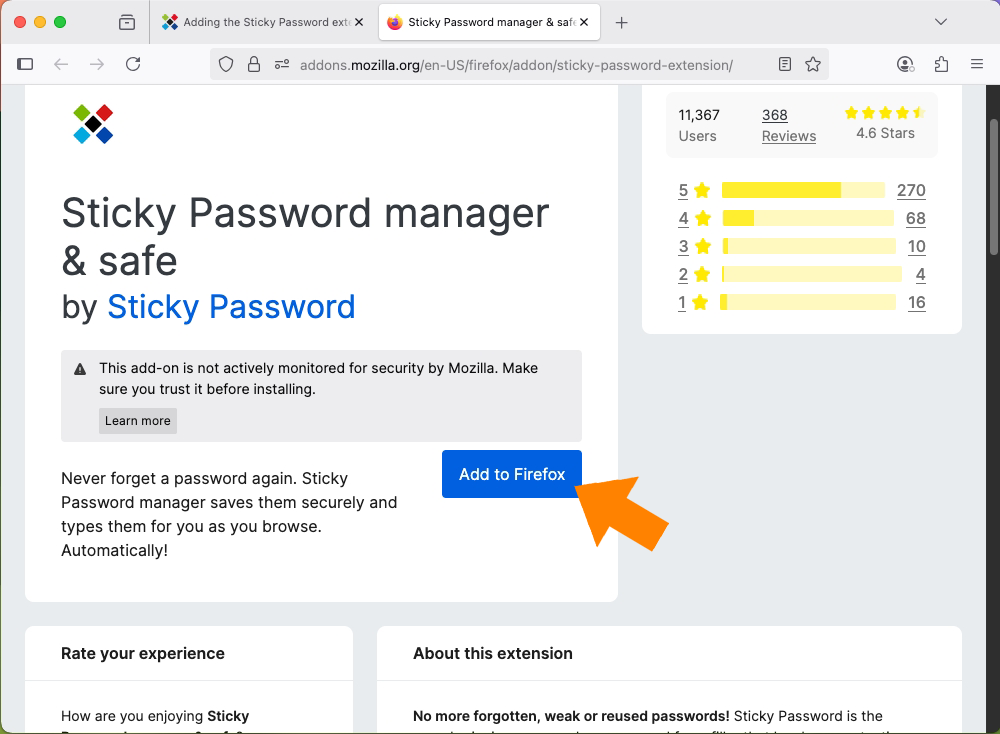Click the two-star rating bar
The width and height of the screenshot is (1000, 734).
pyautogui.click(x=812, y=274)
